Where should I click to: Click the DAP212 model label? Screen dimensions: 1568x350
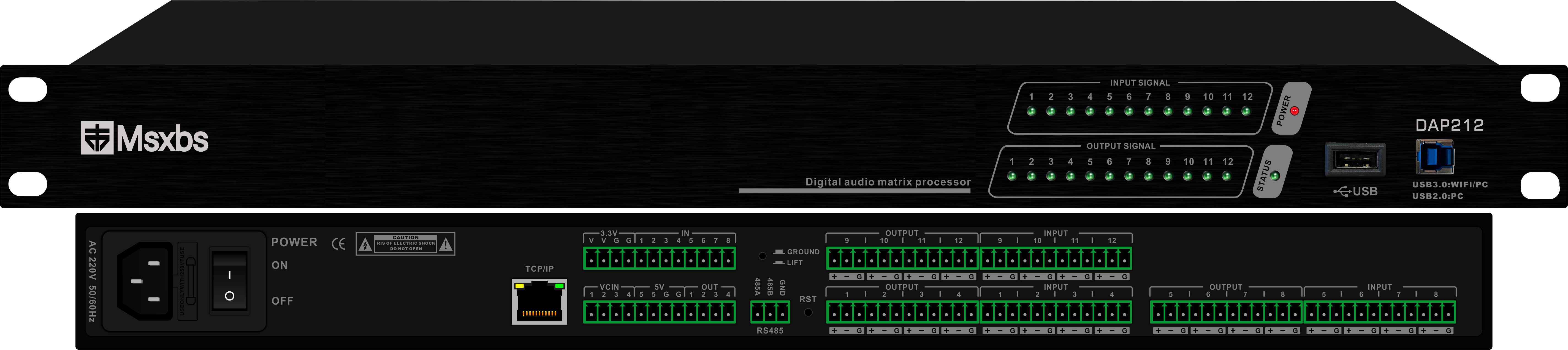tap(1449, 125)
